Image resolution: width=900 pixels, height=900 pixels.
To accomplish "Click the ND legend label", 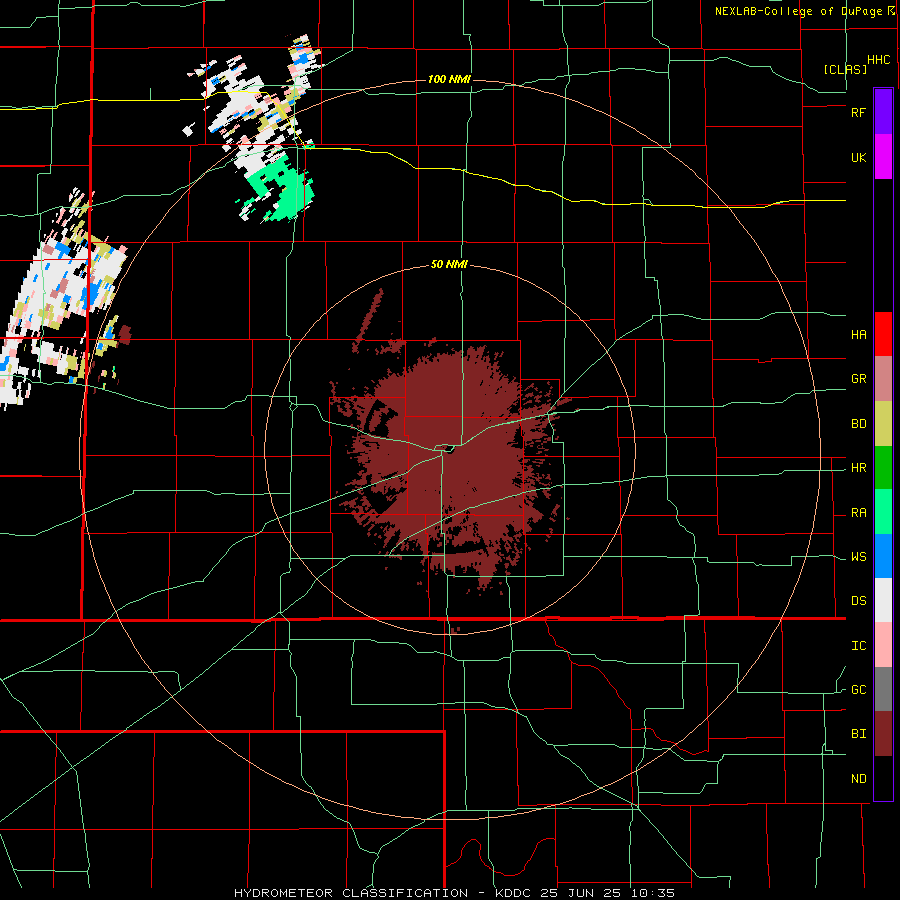I will coord(858,779).
